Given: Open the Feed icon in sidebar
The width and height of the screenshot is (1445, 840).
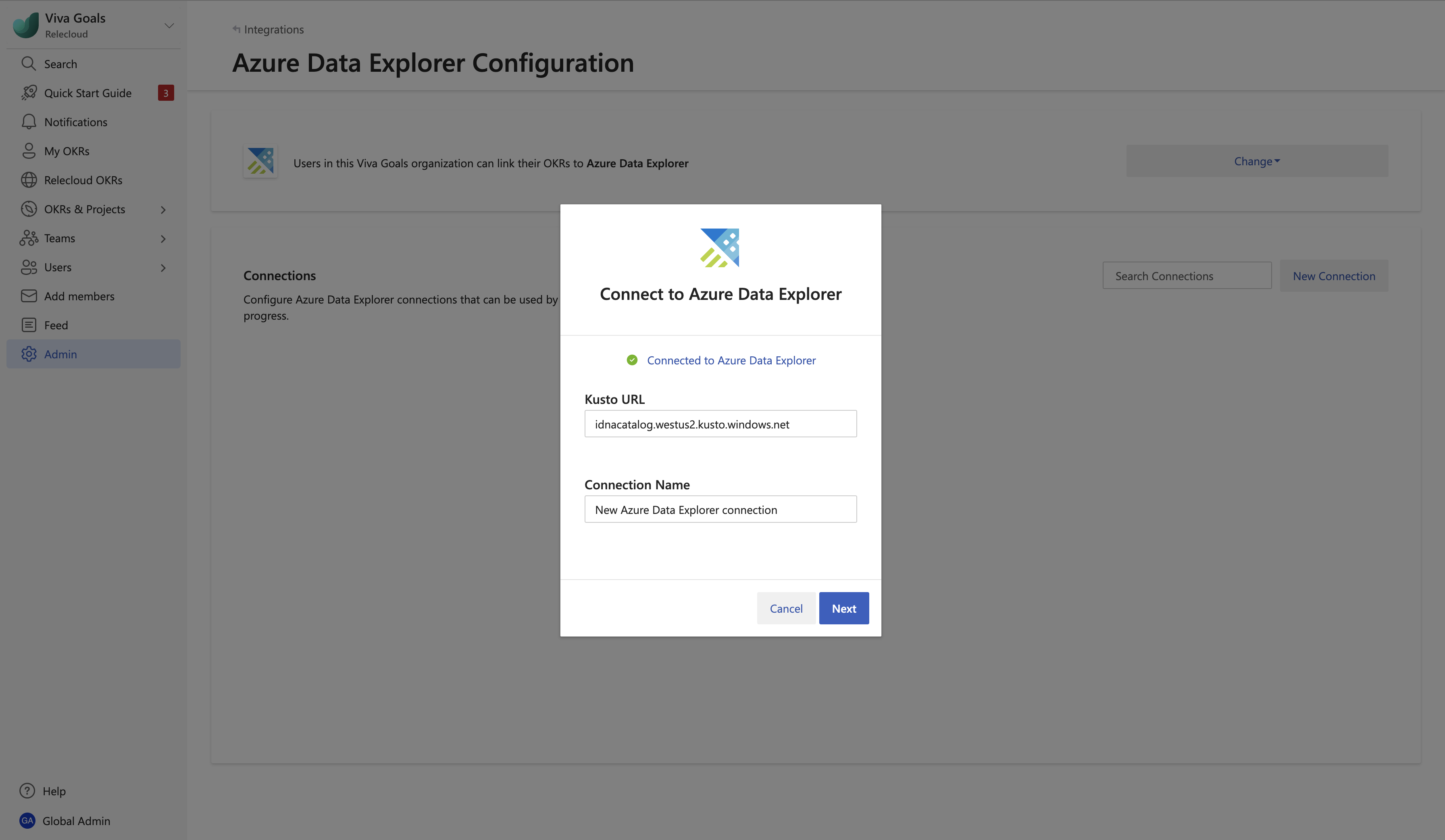Looking at the screenshot, I should point(29,325).
